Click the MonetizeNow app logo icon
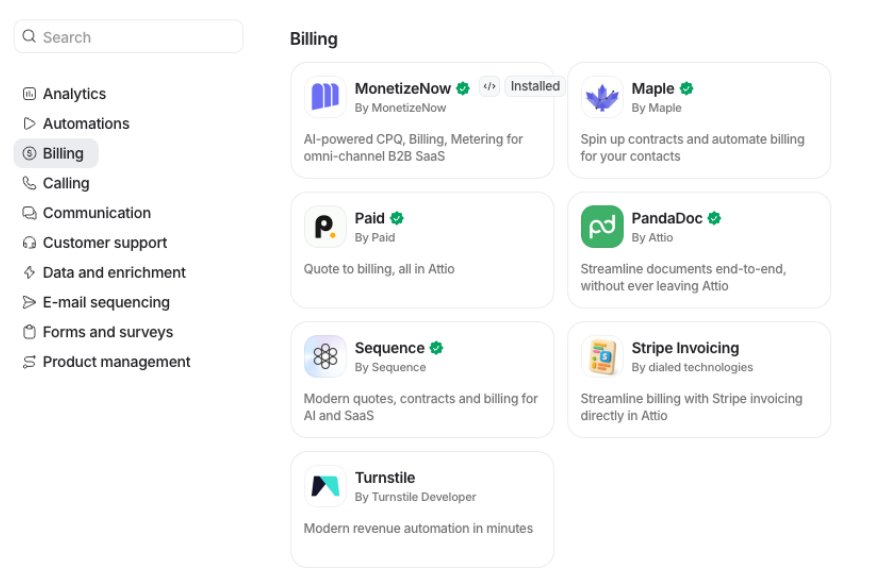The height and width of the screenshot is (583, 873). pos(325,96)
